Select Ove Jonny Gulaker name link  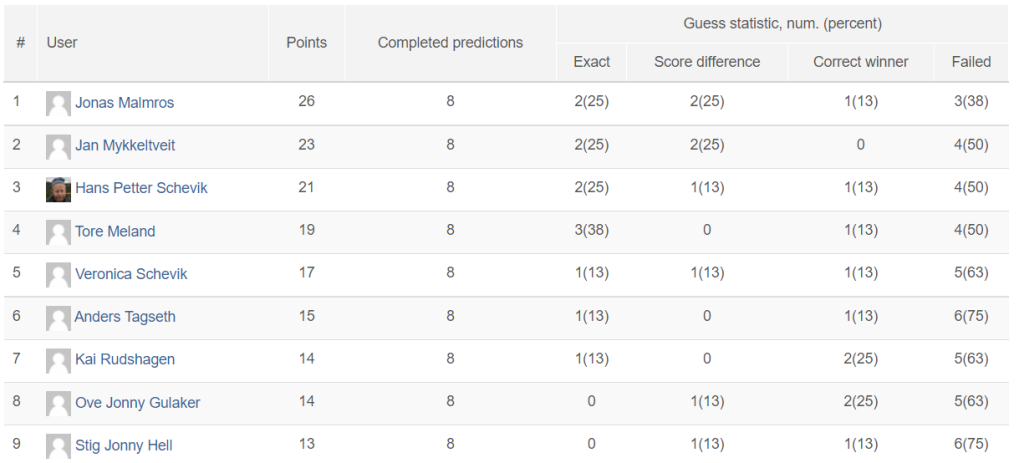[x=138, y=402]
